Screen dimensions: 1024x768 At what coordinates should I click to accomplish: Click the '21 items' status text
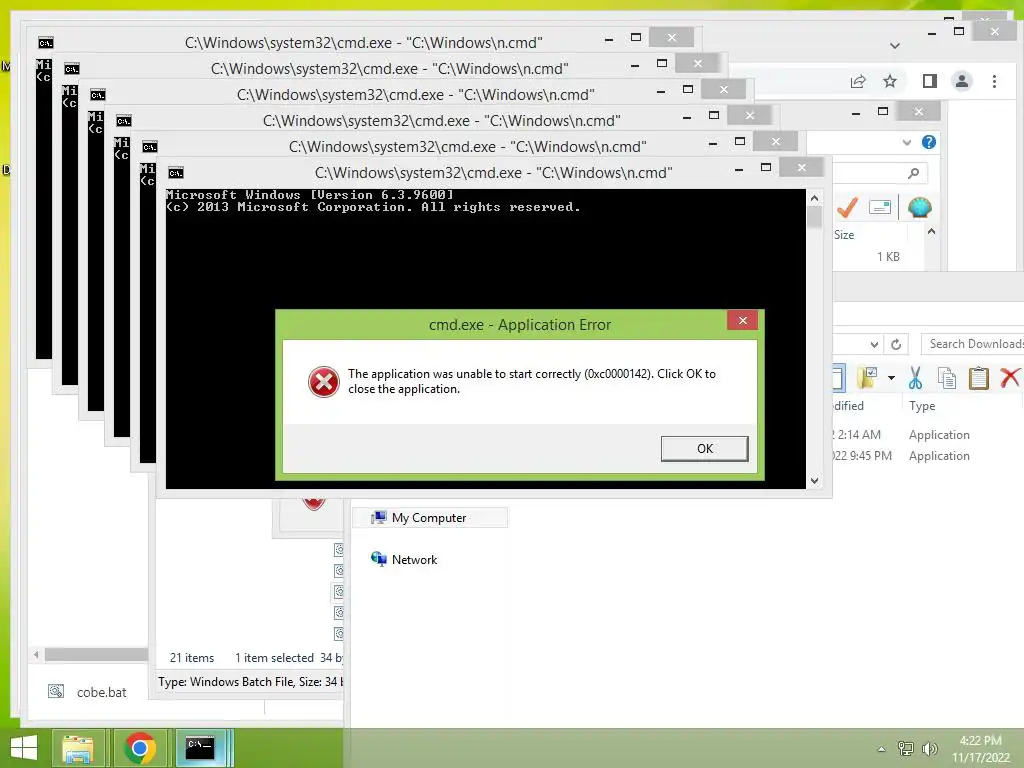(x=191, y=658)
